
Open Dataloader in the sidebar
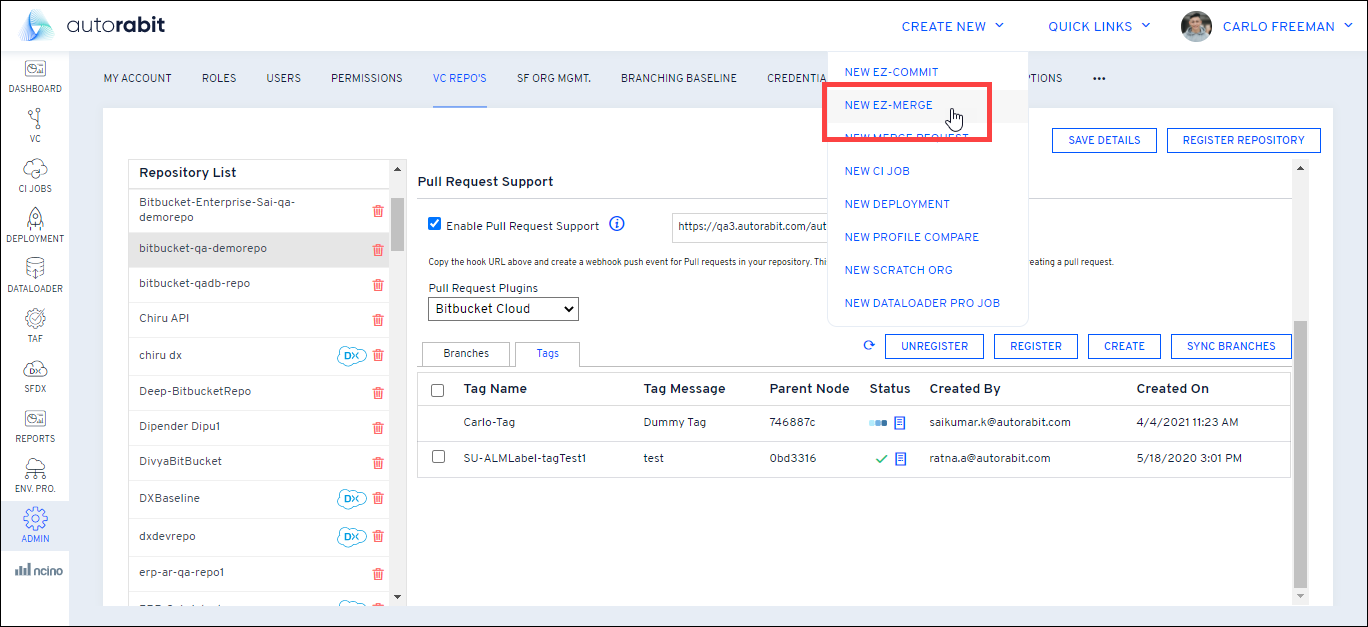tap(35, 274)
